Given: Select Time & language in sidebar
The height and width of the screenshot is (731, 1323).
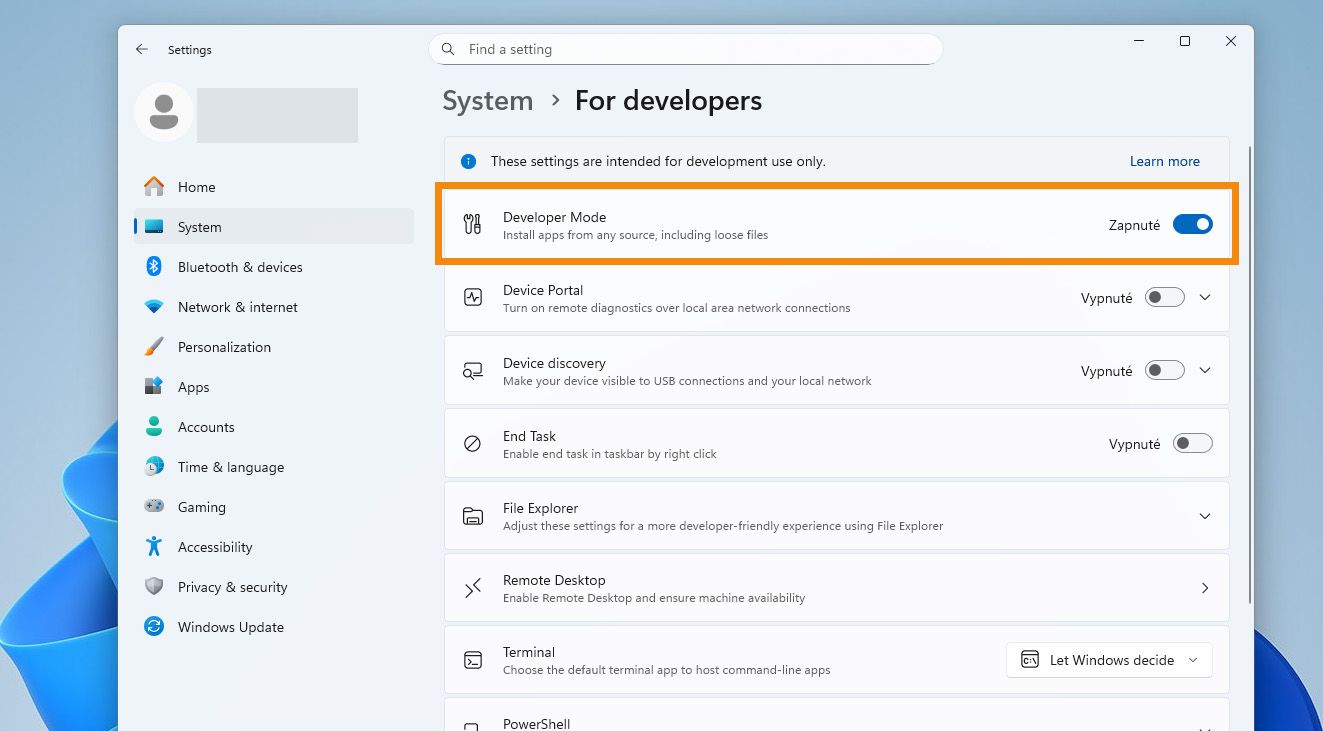Looking at the screenshot, I should pyautogui.click(x=230, y=467).
